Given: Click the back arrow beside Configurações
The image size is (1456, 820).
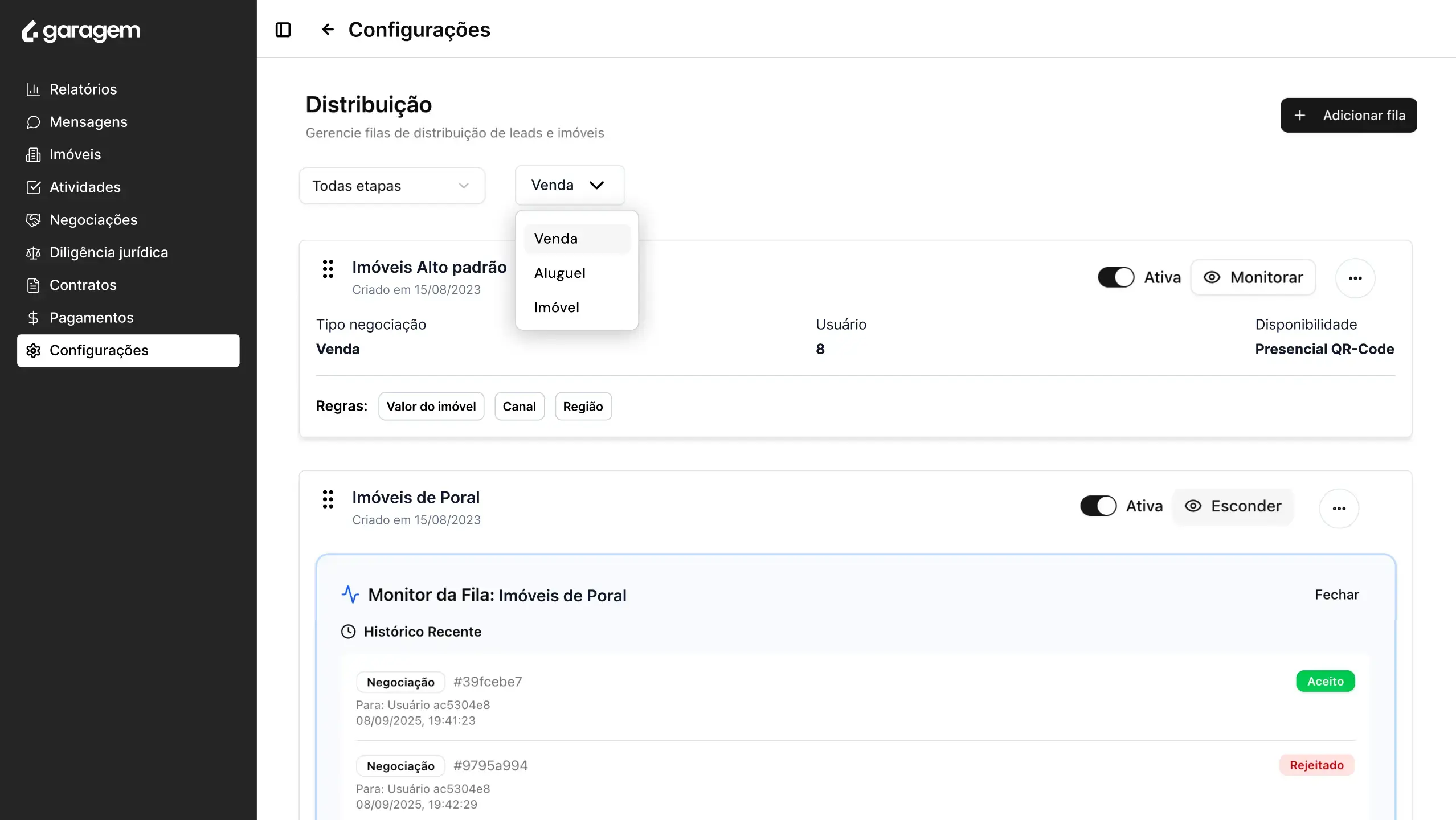Looking at the screenshot, I should click(x=328, y=30).
